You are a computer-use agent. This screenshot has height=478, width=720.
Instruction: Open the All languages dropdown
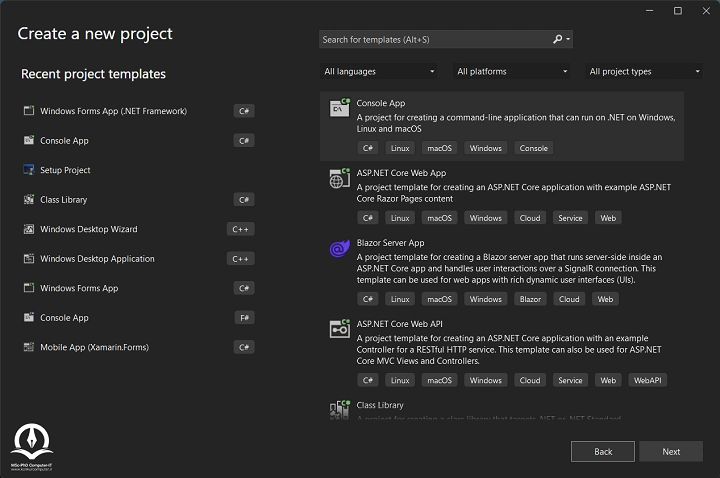(x=379, y=72)
